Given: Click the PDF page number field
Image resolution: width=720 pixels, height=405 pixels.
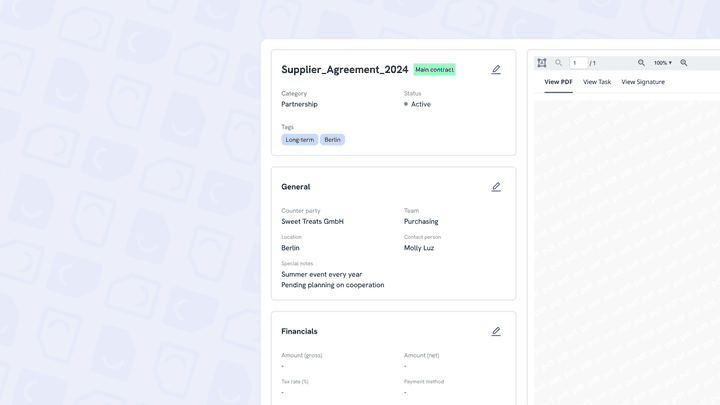Looking at the screenshot, I should pos(578,63).
